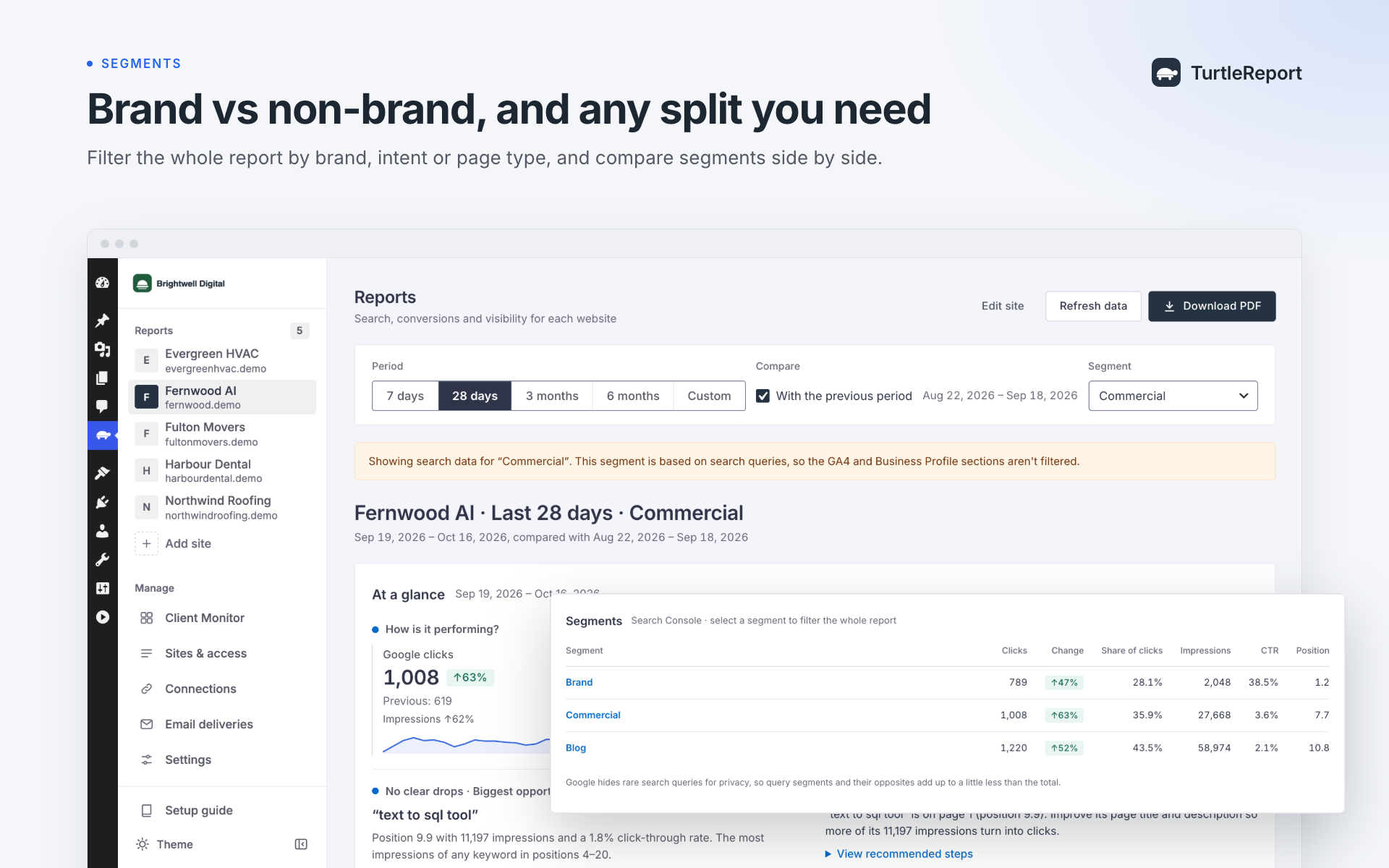
Task: Select the 3 months period tab
Action: 552,396
